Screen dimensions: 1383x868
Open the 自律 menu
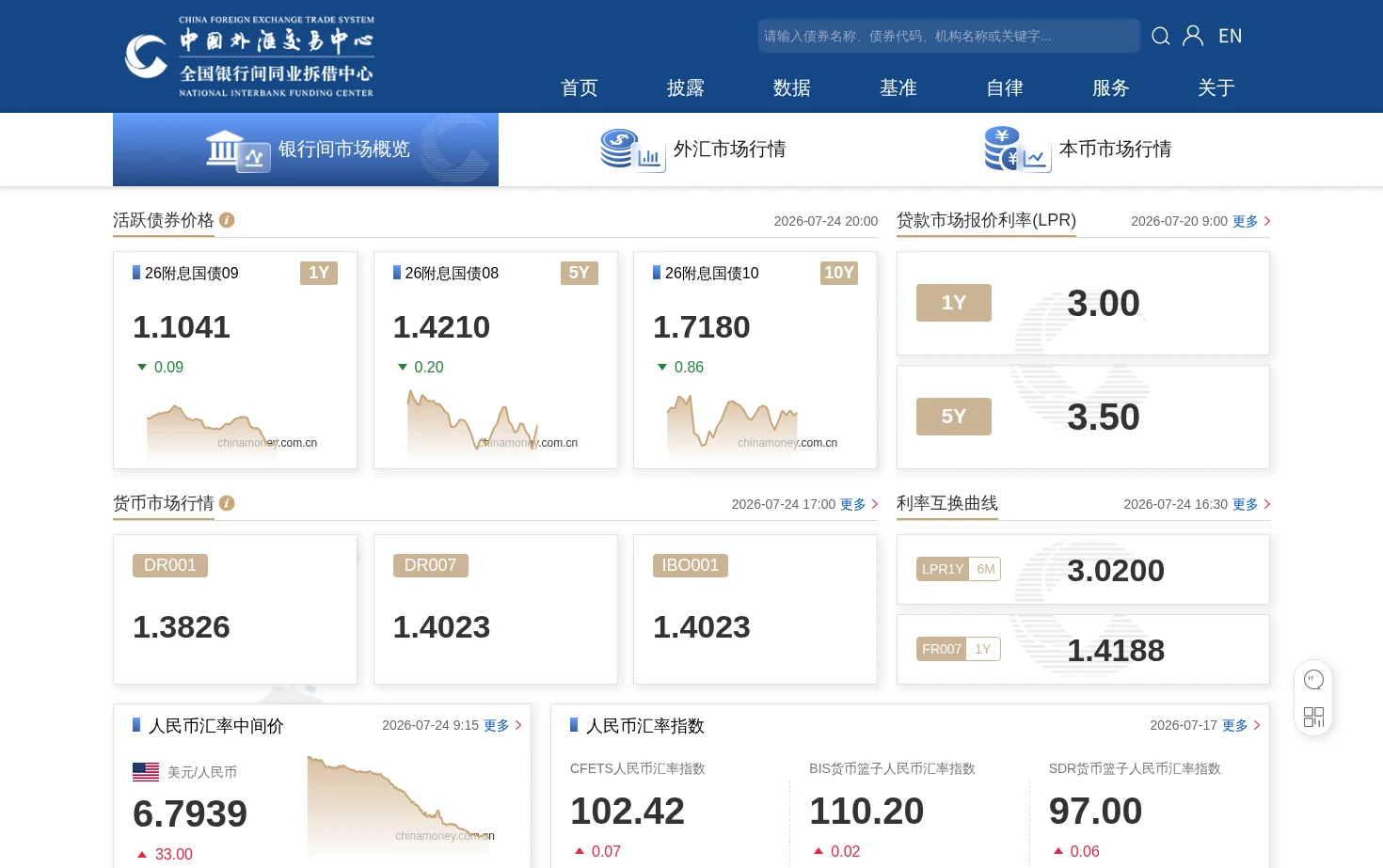(1005, 87)
